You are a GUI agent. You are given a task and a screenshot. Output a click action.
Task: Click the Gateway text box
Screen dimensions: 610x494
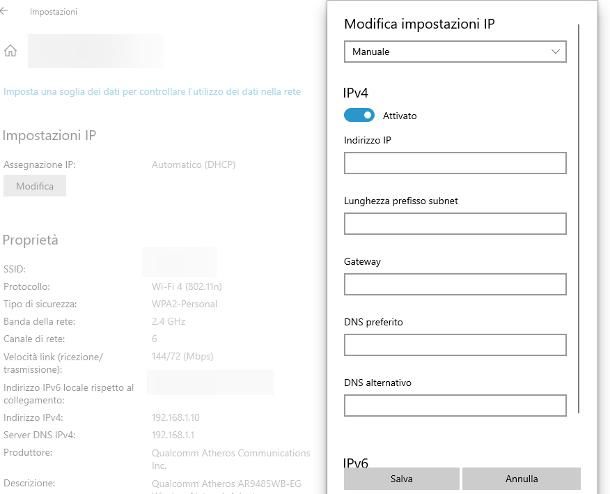click(x=455, y=284)
